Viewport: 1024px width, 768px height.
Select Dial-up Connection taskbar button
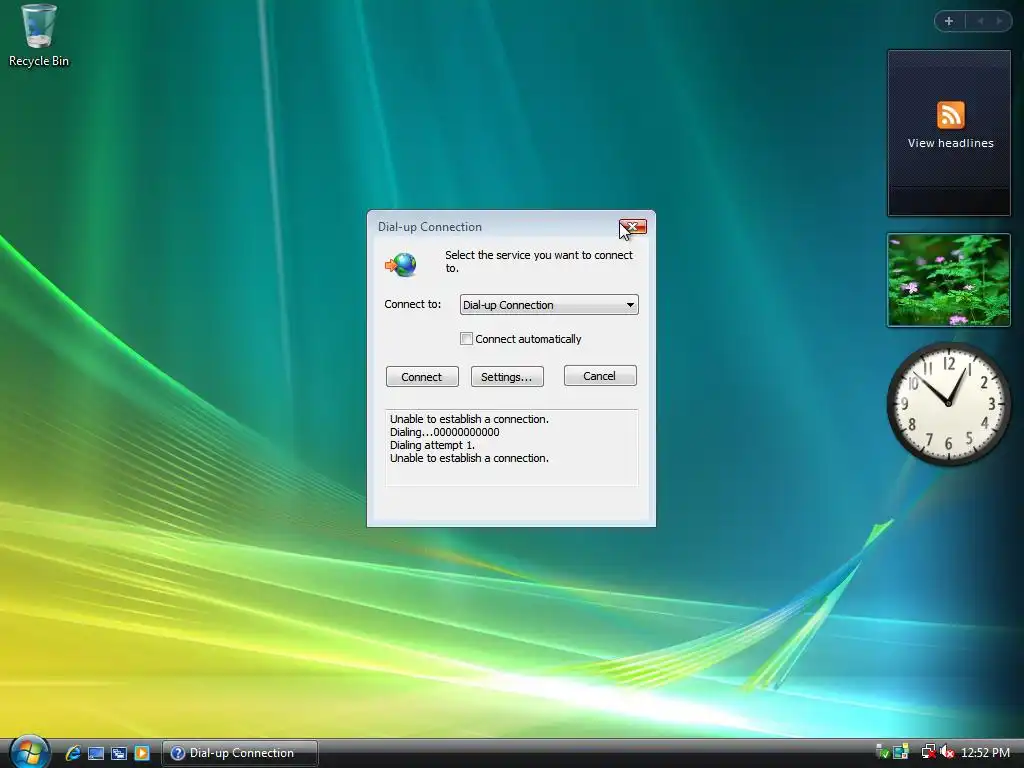[240, 753]
